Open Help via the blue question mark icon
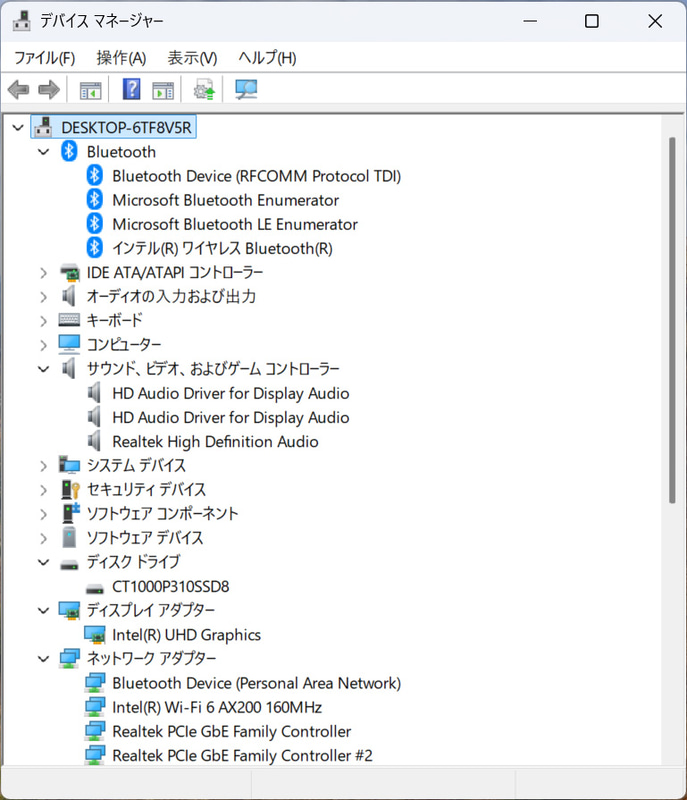The width and height of the screenshot is (687, 800). [x=132, y=90]
